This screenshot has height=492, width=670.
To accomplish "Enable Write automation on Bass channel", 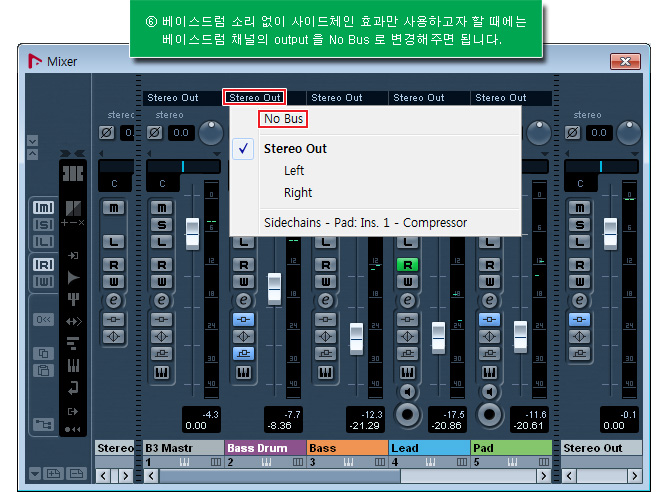I will click(326, 282).
